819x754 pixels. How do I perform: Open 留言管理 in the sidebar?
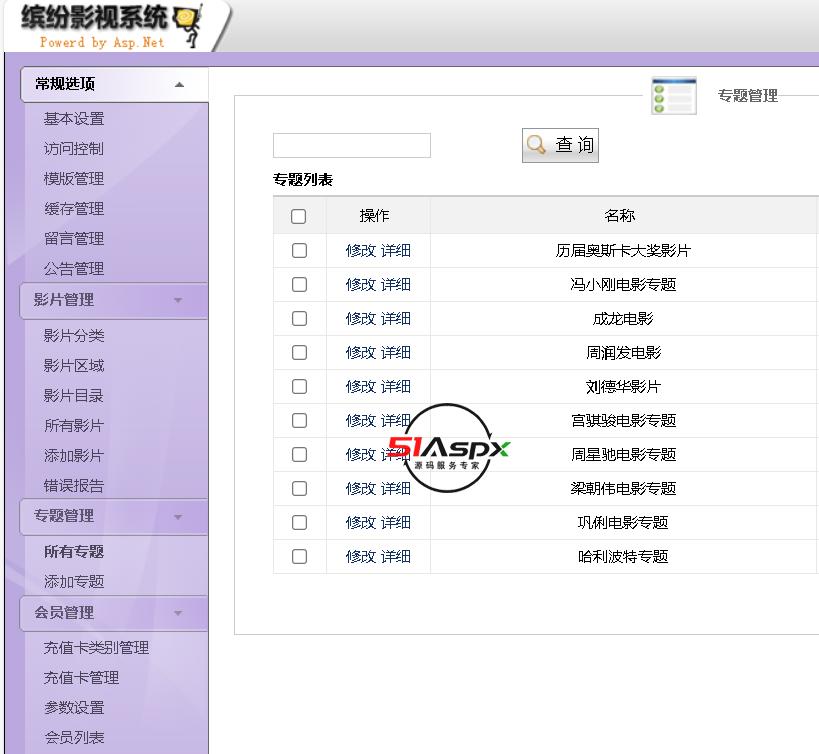[74, 239]
